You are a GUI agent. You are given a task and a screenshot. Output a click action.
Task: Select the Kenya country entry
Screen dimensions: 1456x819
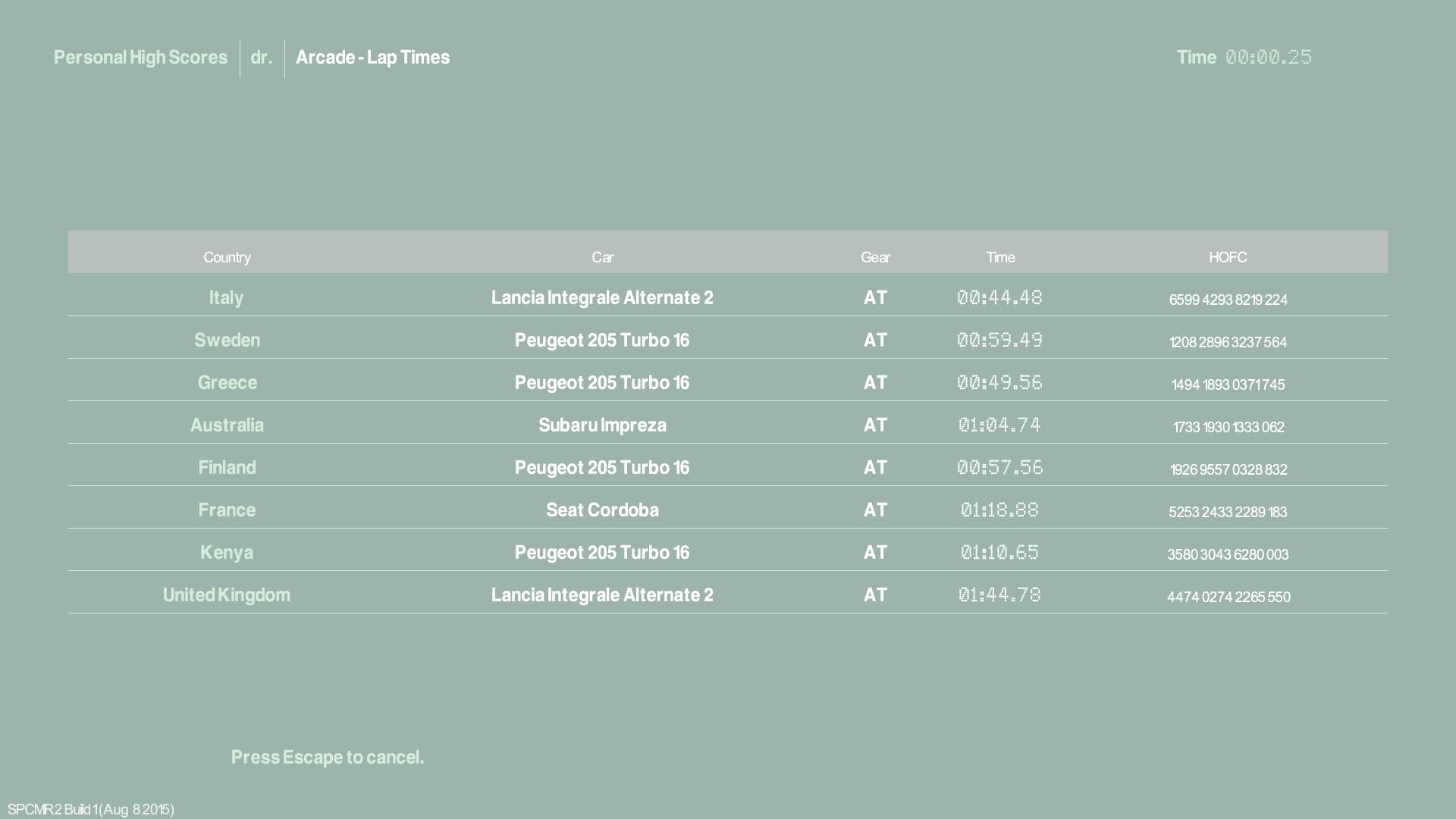(227, 552)
